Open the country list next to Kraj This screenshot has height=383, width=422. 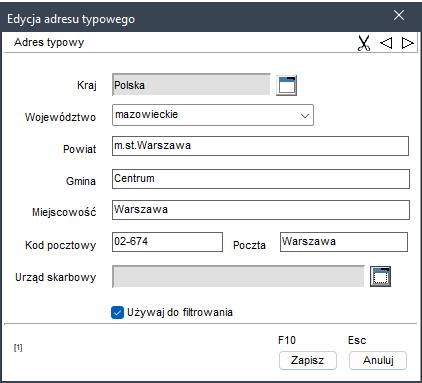pyautogui.click(x=286, y=86)
